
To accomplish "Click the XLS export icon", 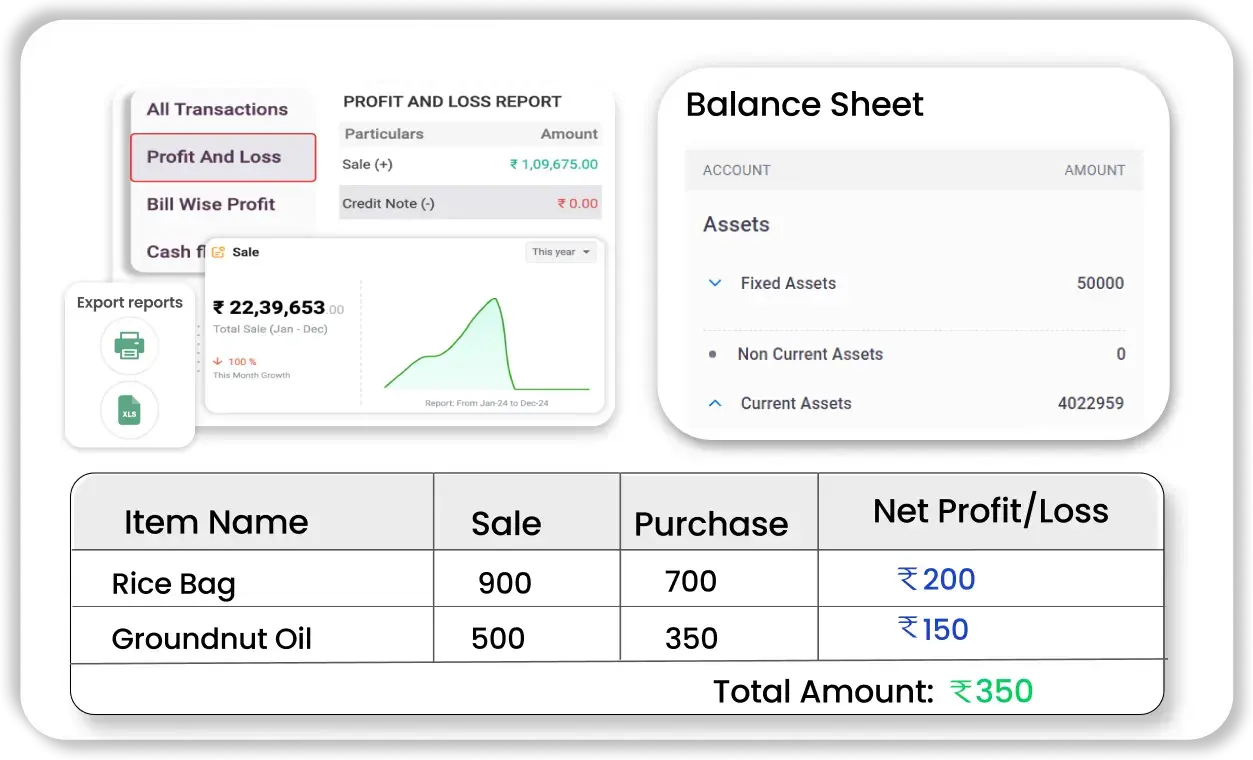I will [x=129, y=410].
